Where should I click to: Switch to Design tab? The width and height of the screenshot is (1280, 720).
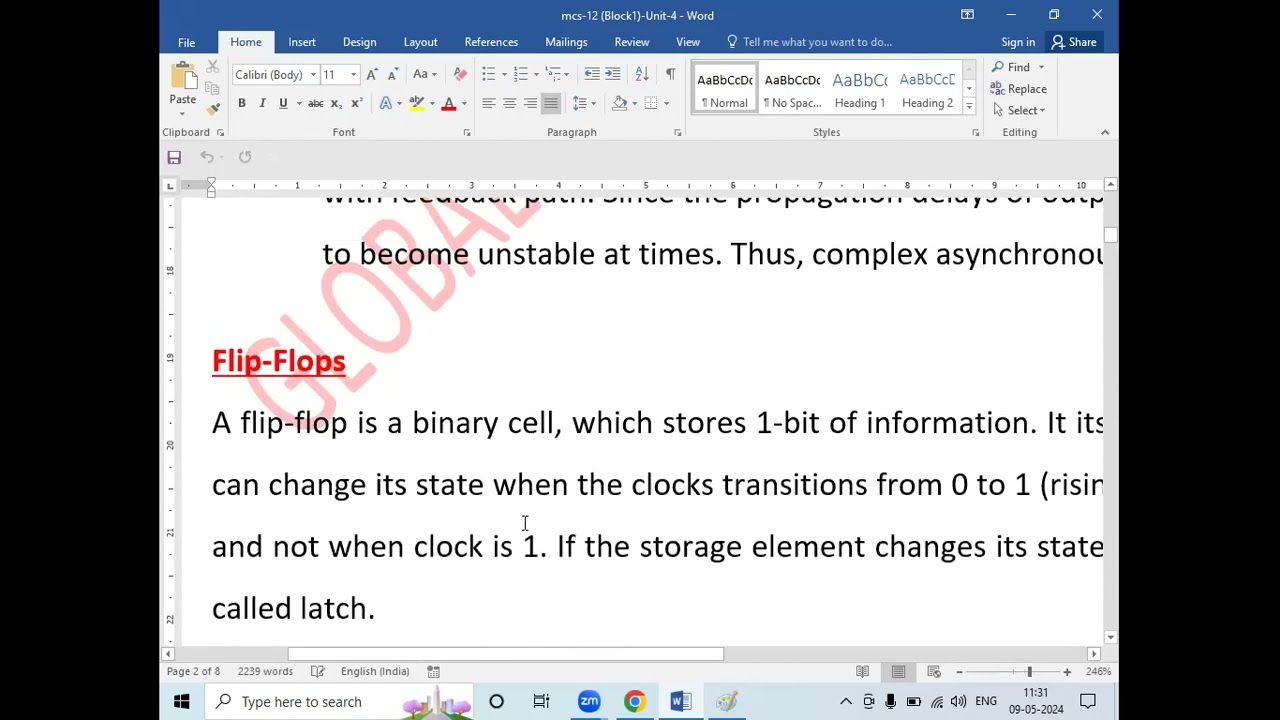tap(359, 42)
